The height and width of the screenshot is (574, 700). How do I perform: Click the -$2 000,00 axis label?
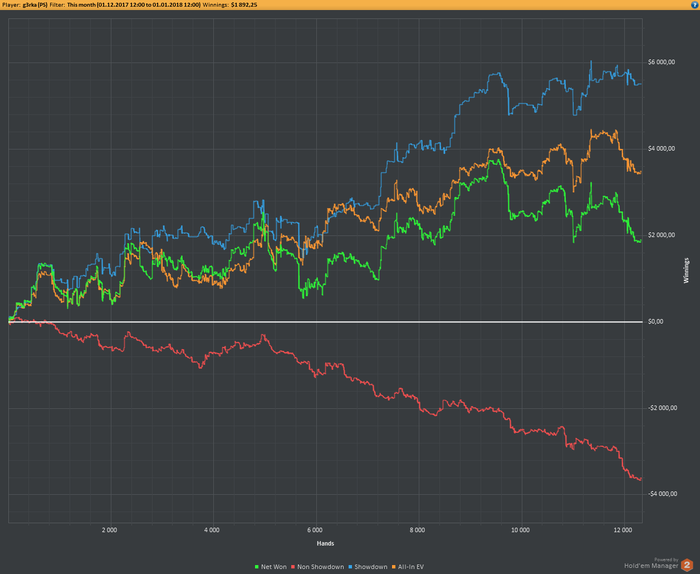point(662,408)
